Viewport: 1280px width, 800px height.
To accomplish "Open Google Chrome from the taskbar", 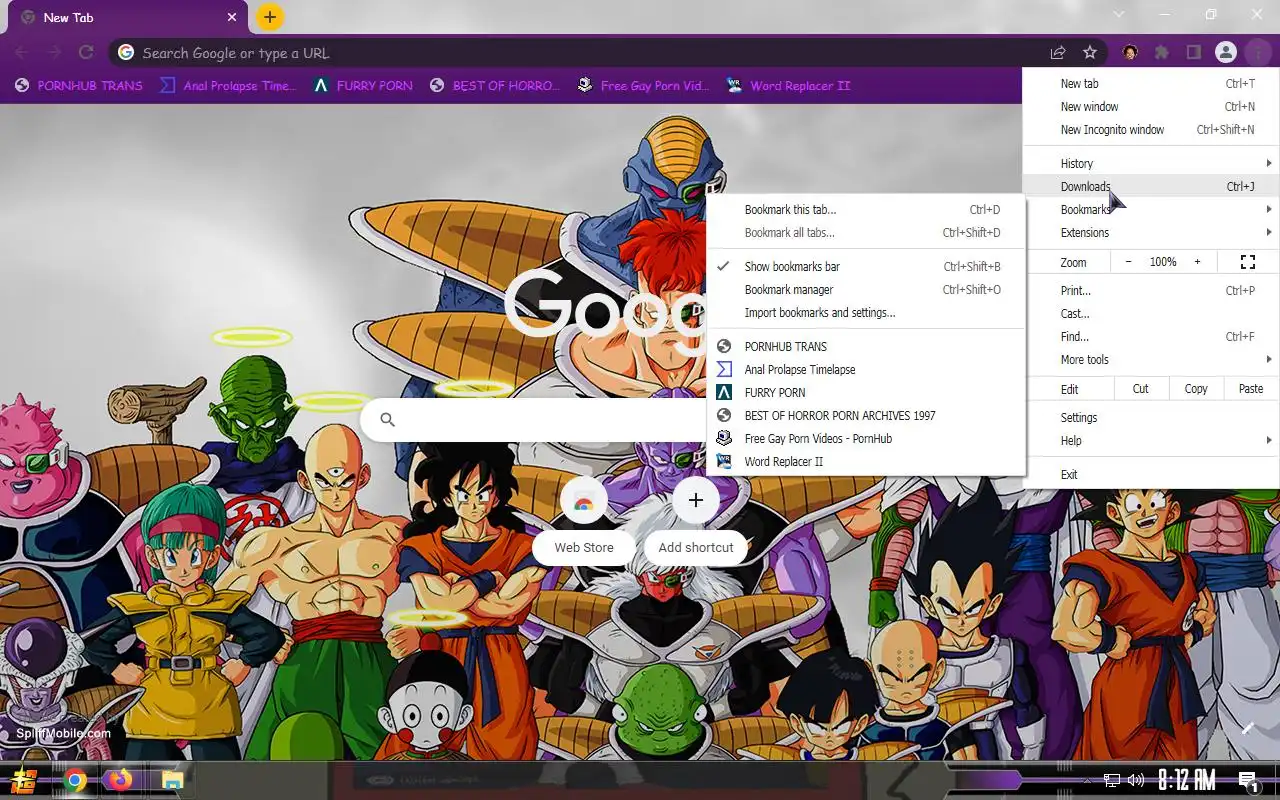I will click(x=75, y=780).
